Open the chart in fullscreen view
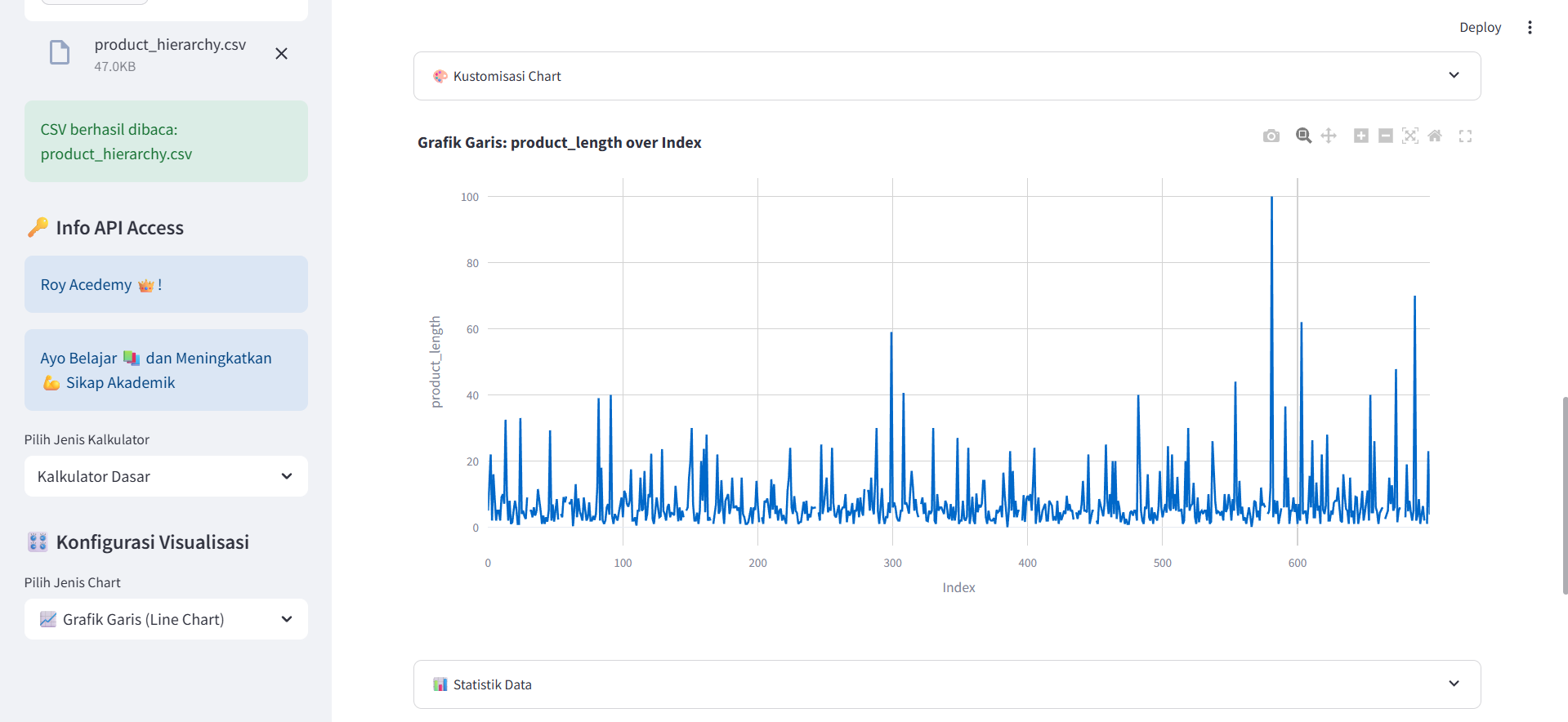 pyautogui.click(x=1465, y=136)
